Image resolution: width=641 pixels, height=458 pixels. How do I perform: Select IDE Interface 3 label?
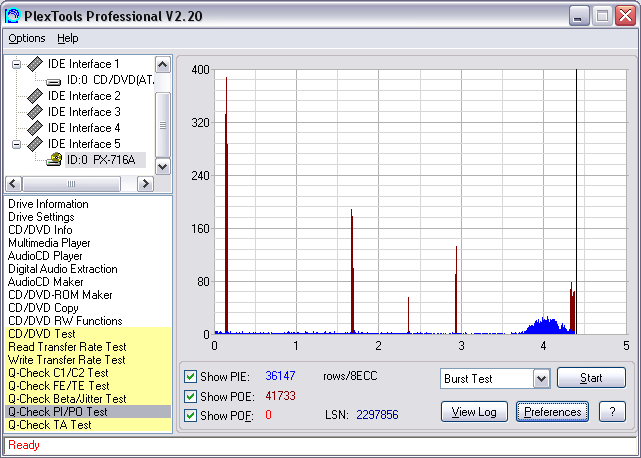(84, 112)
